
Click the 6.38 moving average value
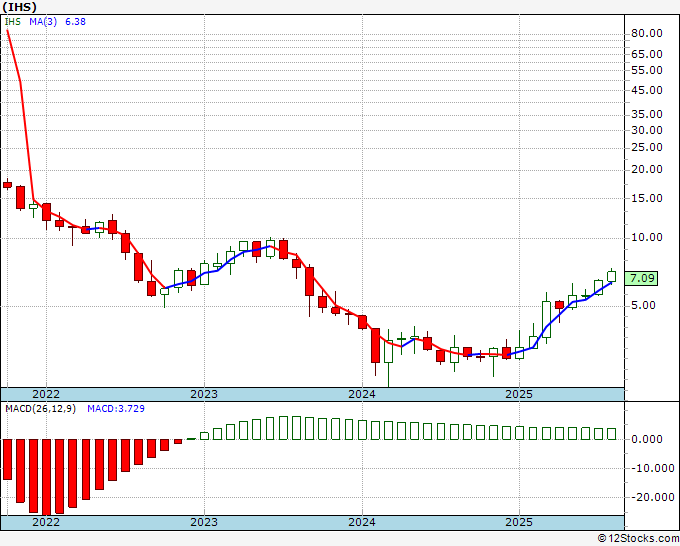[x=75, y=22]
